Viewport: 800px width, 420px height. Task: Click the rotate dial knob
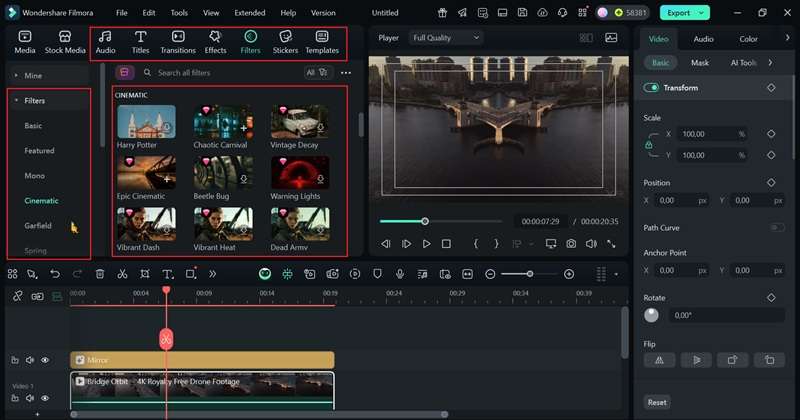[x=651, y=315]
